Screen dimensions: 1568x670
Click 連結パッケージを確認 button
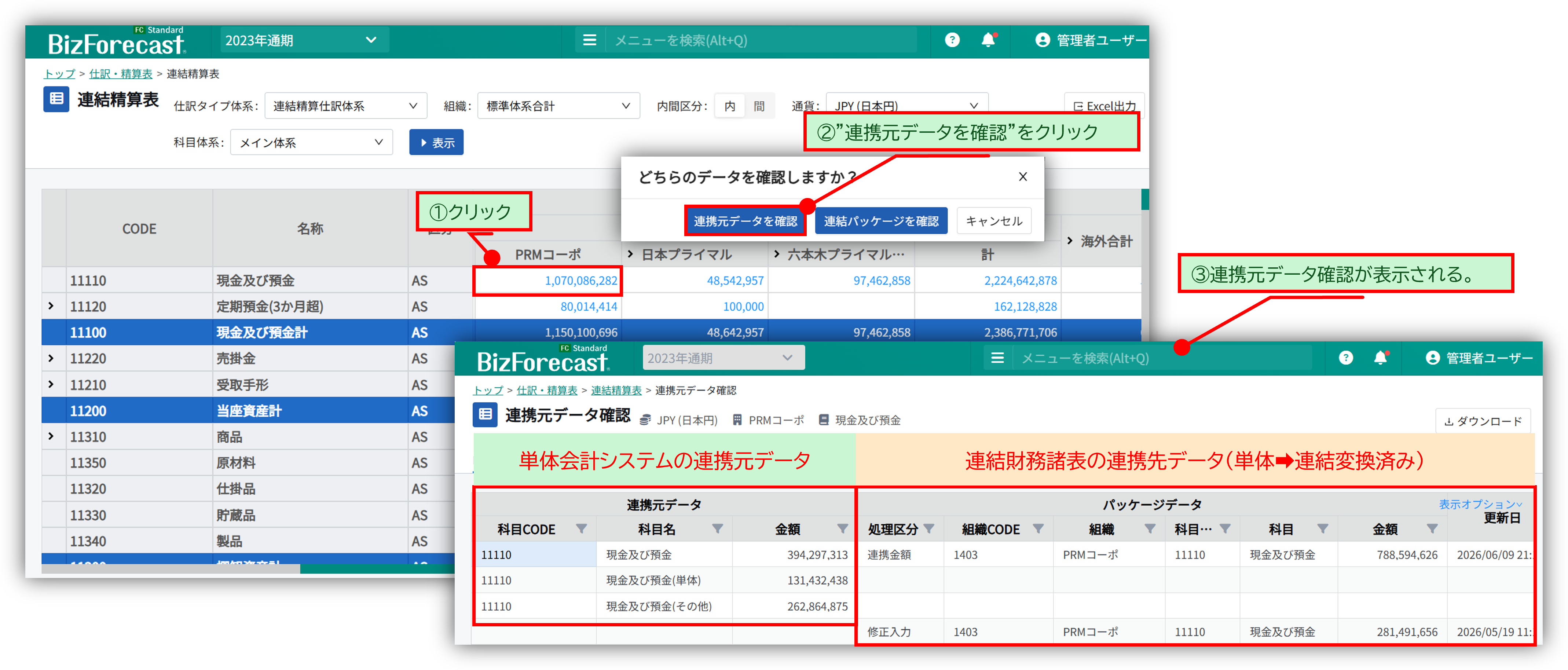coord(881,221)
